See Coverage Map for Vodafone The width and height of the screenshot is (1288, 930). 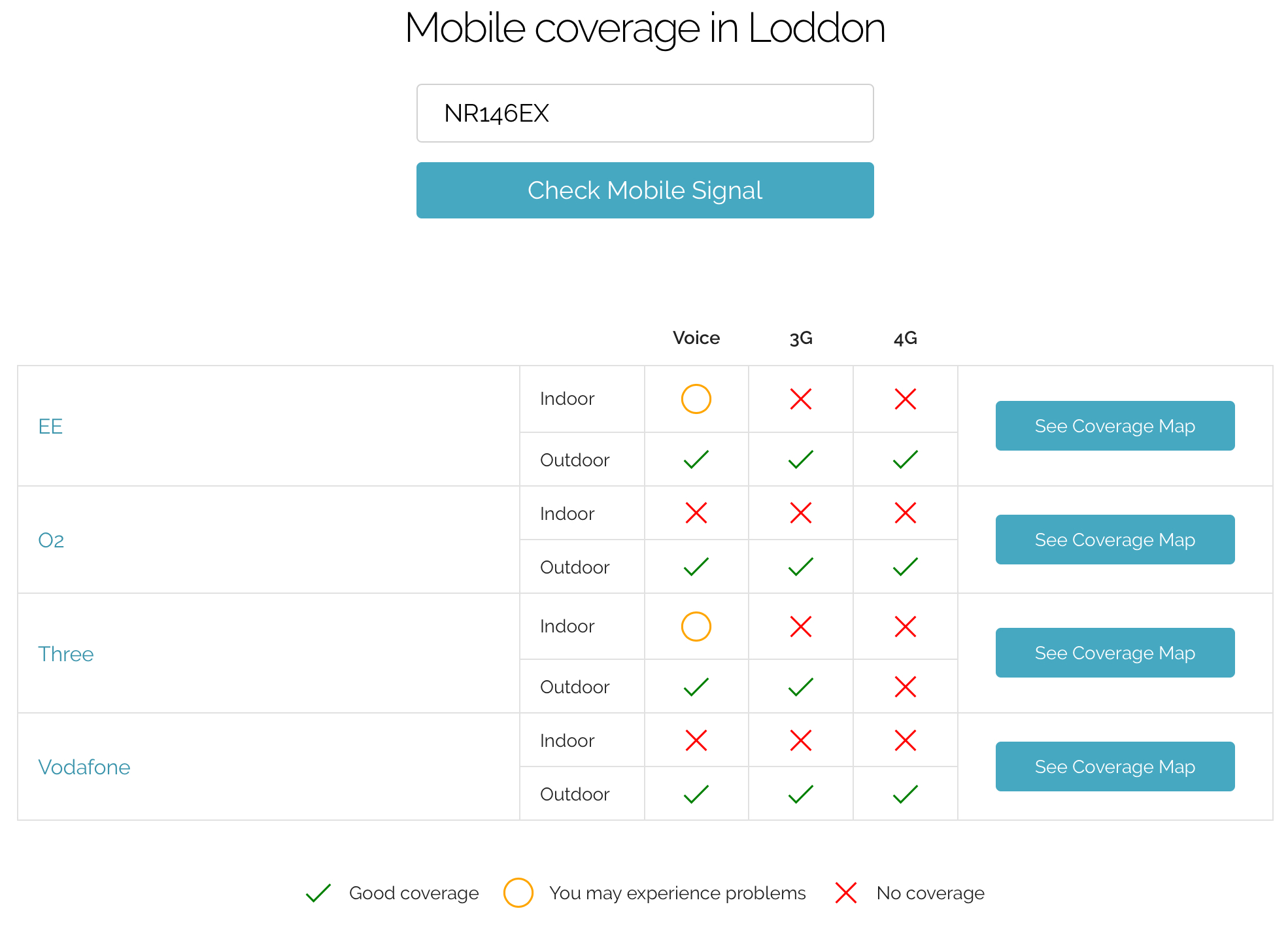tap(1115, 766)
